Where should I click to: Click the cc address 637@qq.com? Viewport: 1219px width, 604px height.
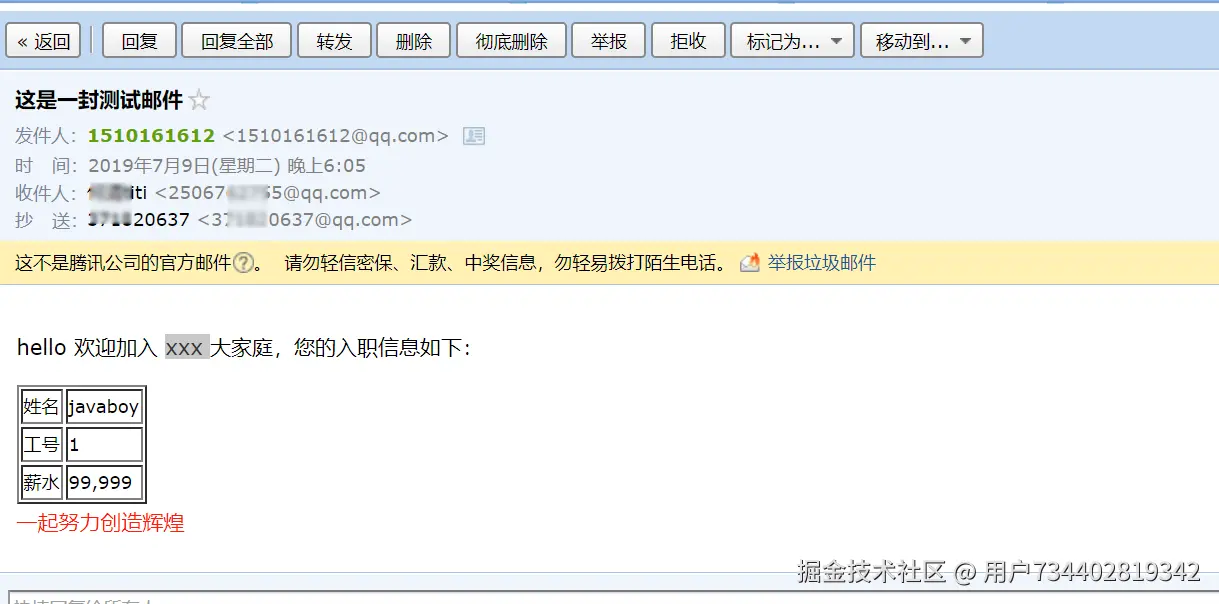pos(305,220)
